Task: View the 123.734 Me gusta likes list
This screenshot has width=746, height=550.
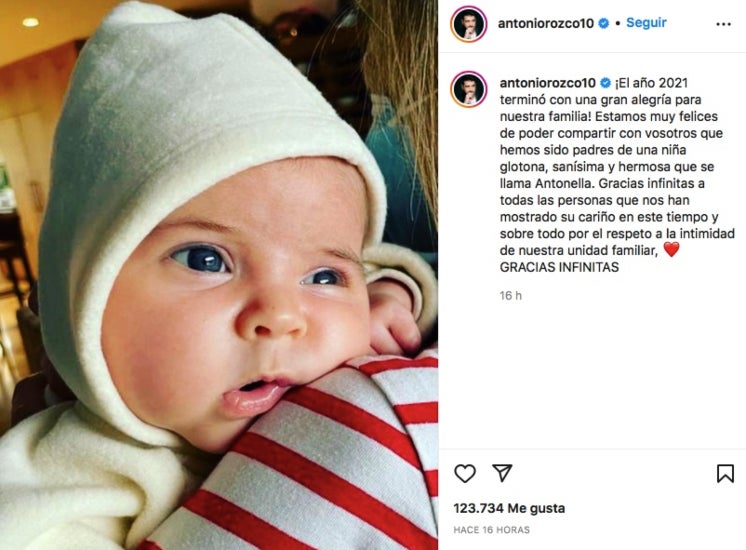Action: click(x=509, y=508)
